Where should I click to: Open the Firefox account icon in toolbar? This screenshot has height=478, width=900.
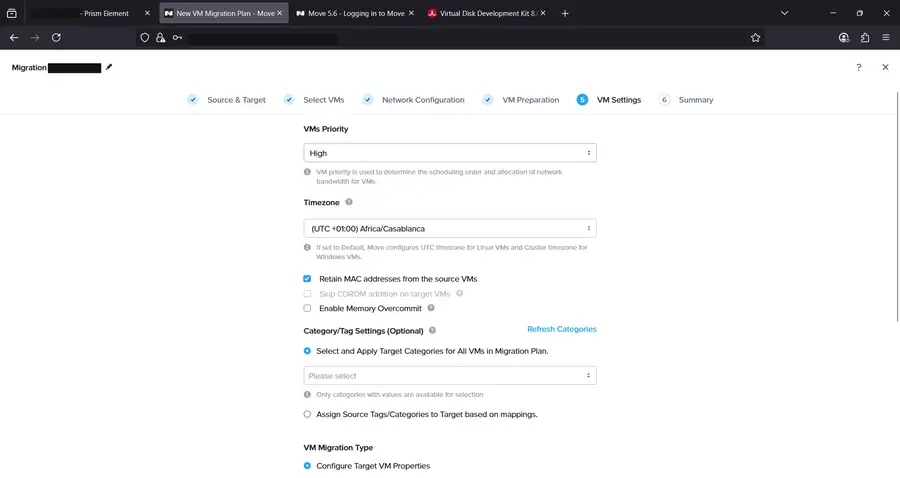coord(844,37)
